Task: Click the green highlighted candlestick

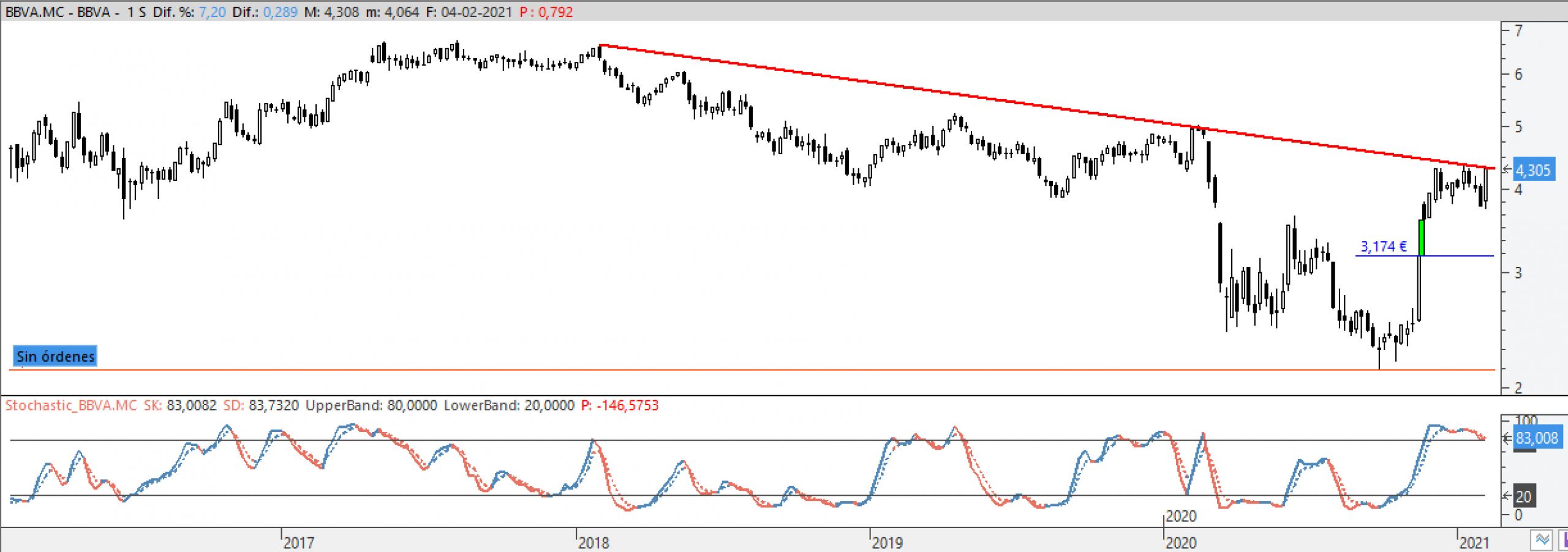Action: click(x=1421, y=237)
